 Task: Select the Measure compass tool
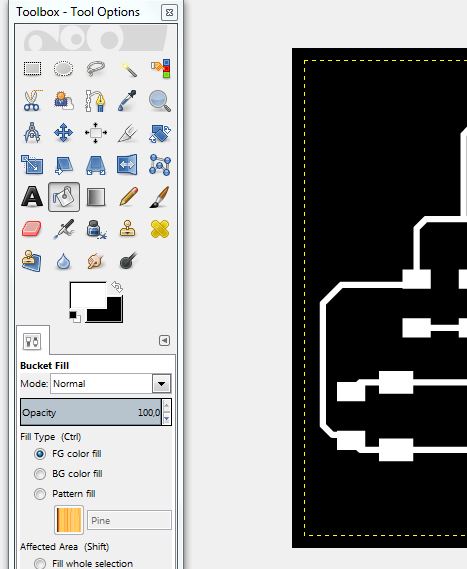click(32, 132)
